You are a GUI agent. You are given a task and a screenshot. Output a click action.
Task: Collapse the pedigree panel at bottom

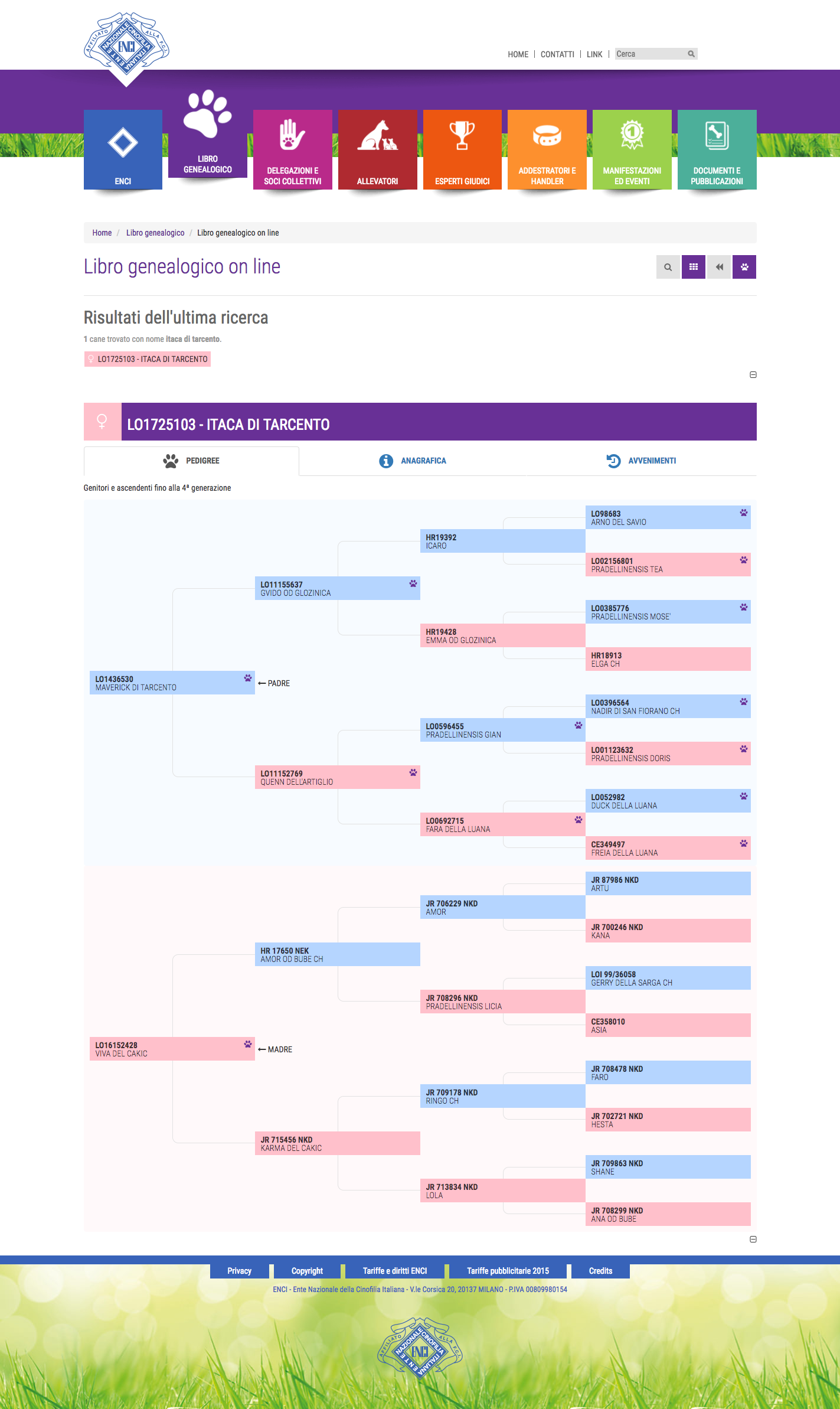pyautogui.click(x=753, y=1240)
